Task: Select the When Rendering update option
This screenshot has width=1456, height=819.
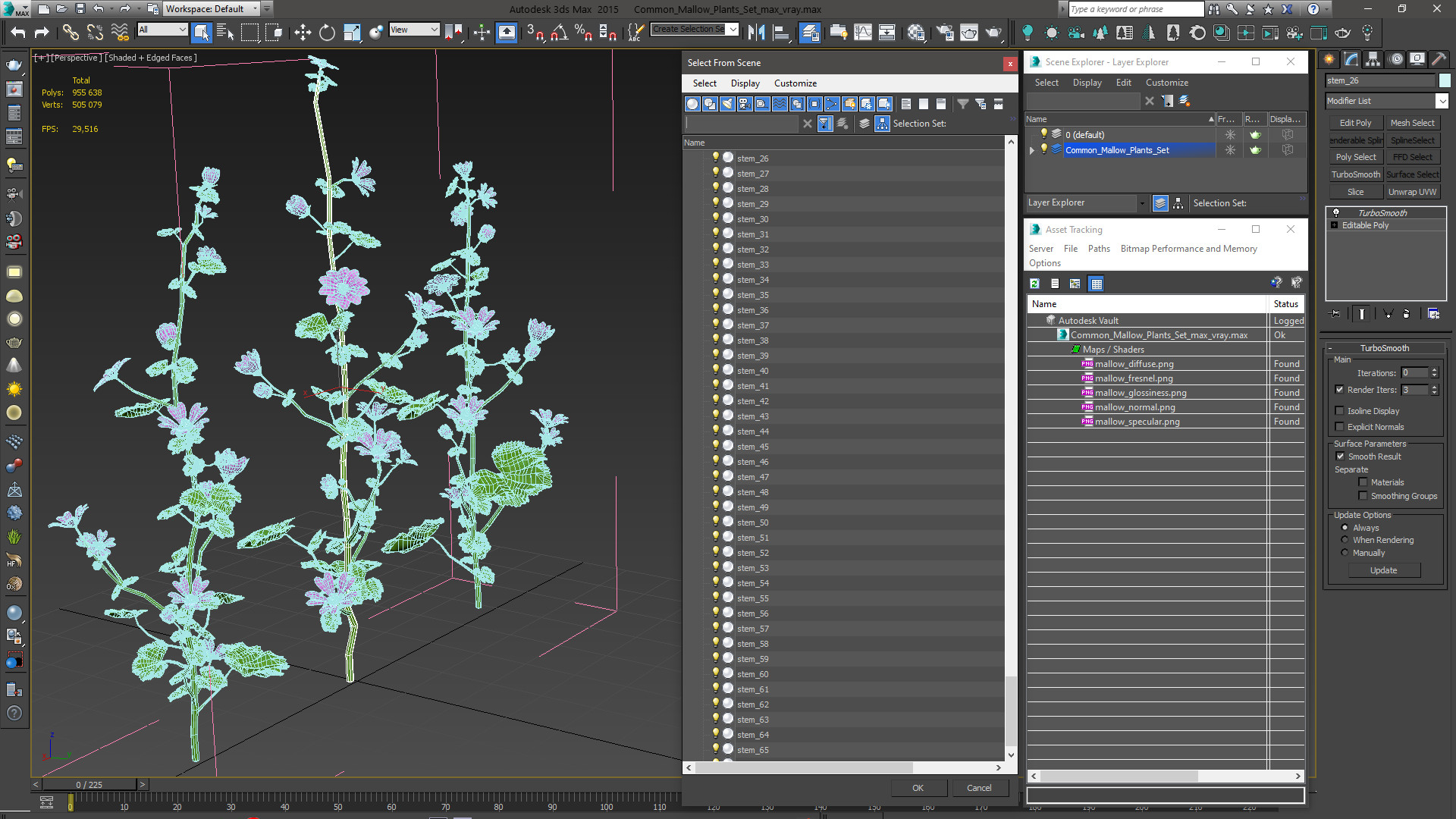Action: [1345, 540]
